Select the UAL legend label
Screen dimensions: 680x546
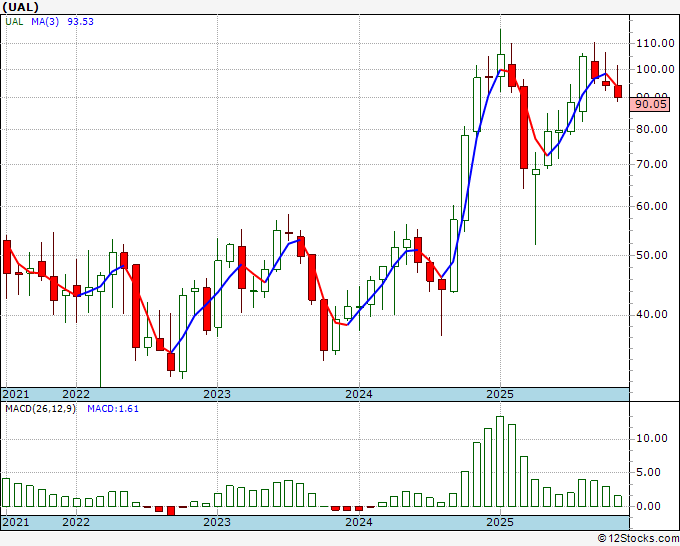14,22
